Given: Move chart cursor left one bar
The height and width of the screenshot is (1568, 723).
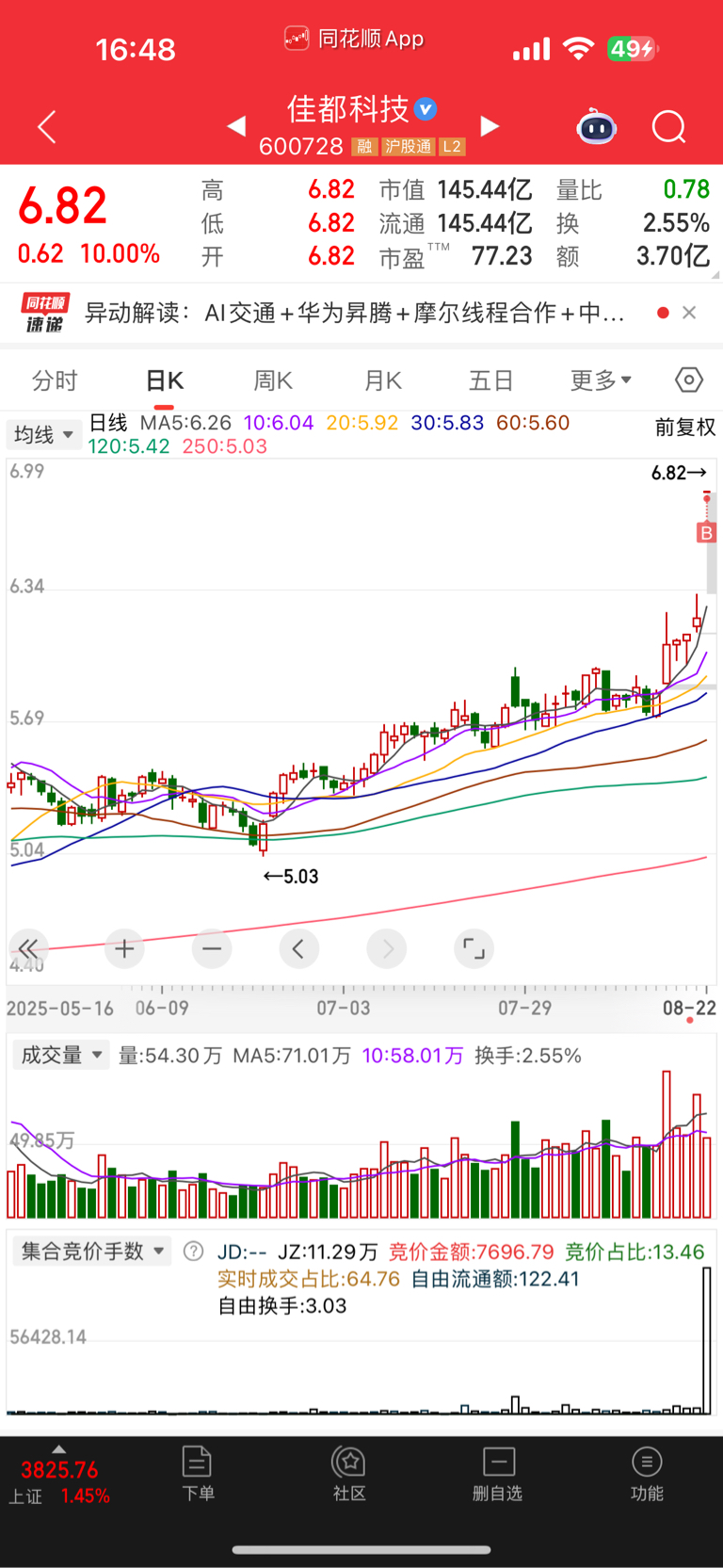Looking at the screenshot, I should coord(298,948).
